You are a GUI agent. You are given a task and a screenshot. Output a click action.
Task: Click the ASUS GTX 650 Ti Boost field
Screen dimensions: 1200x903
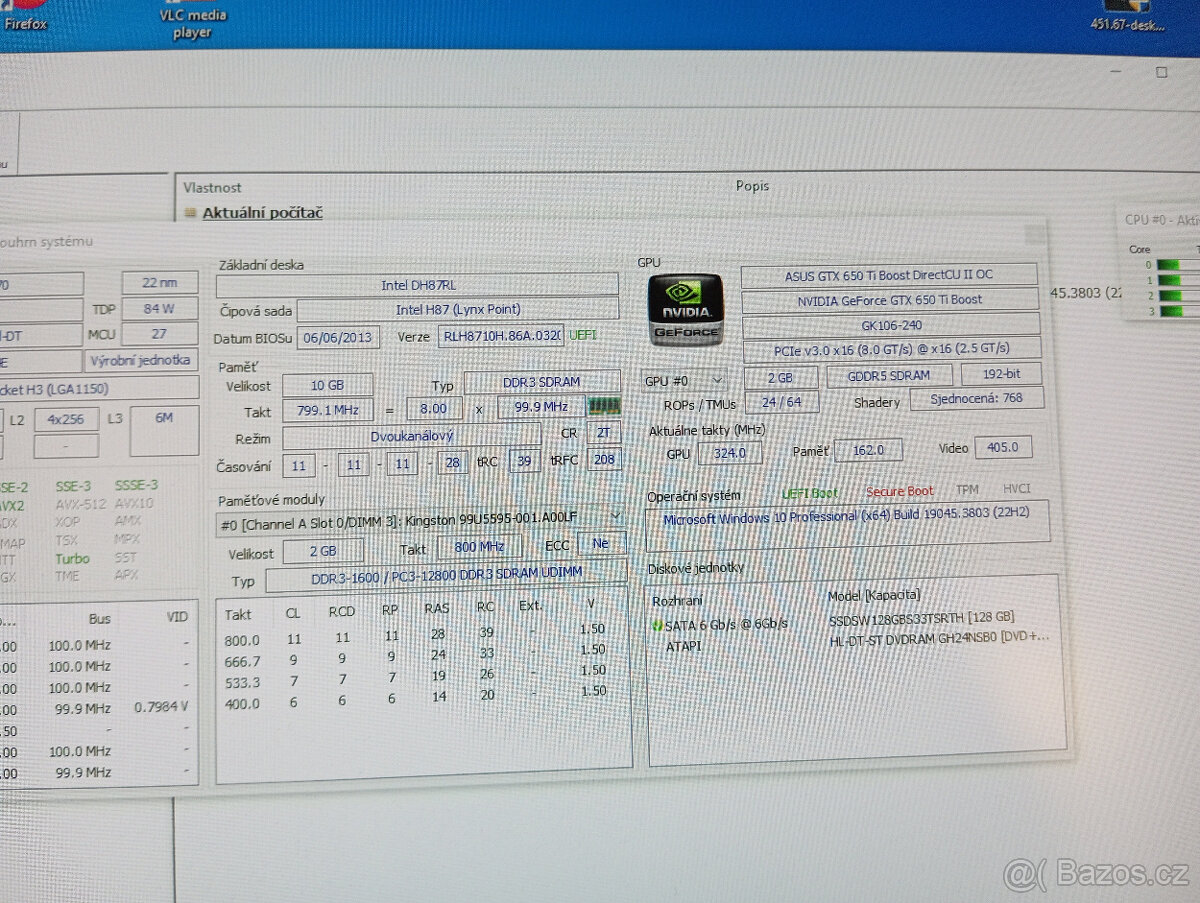pyautogui.click(x=888, y=275)
